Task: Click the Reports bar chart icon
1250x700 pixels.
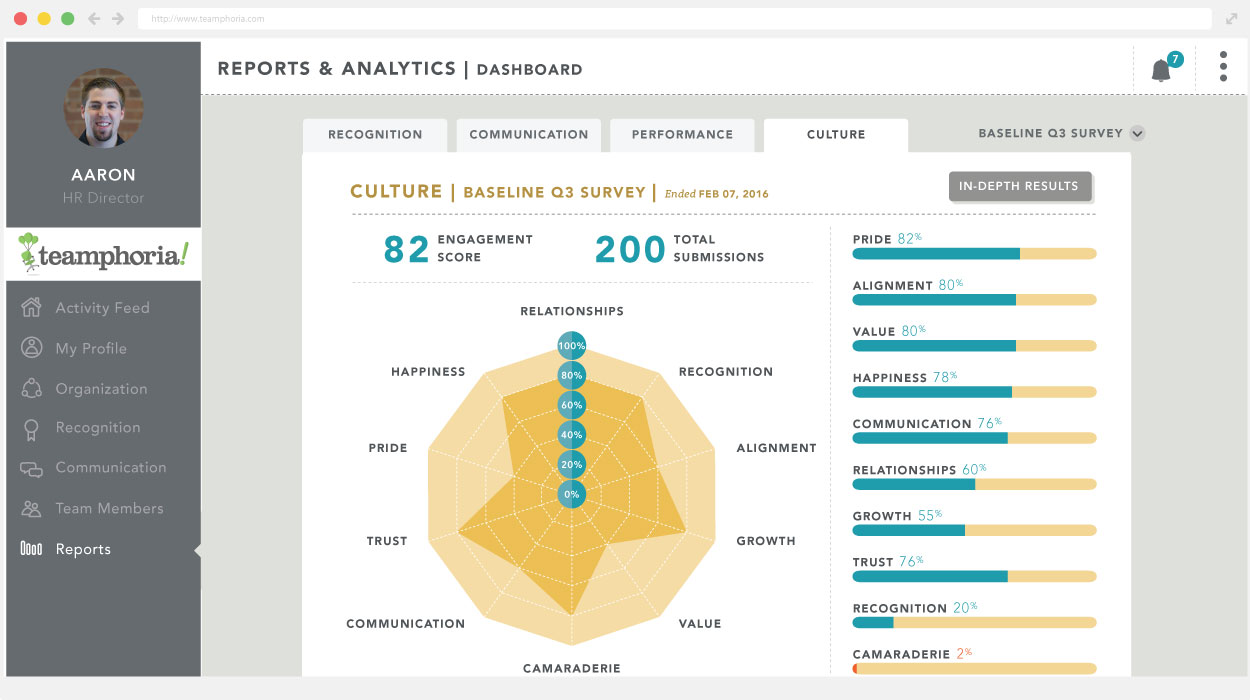Action: click(32, 549)
